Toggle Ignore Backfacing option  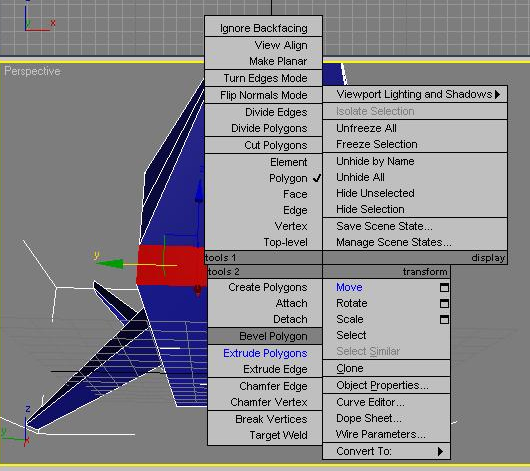[x=264, y=28]
